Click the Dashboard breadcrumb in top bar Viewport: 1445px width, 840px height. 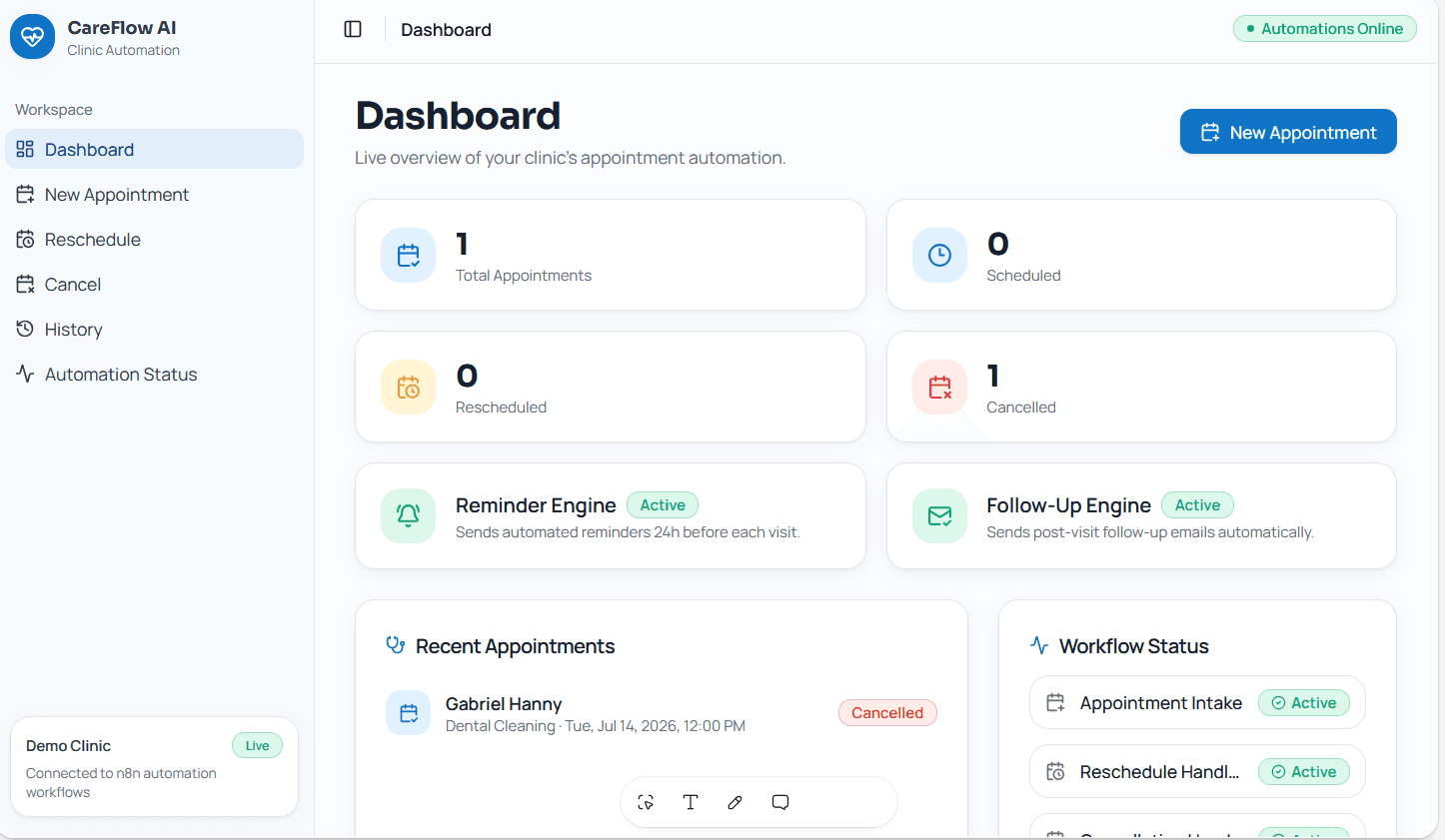click(446, 30)
